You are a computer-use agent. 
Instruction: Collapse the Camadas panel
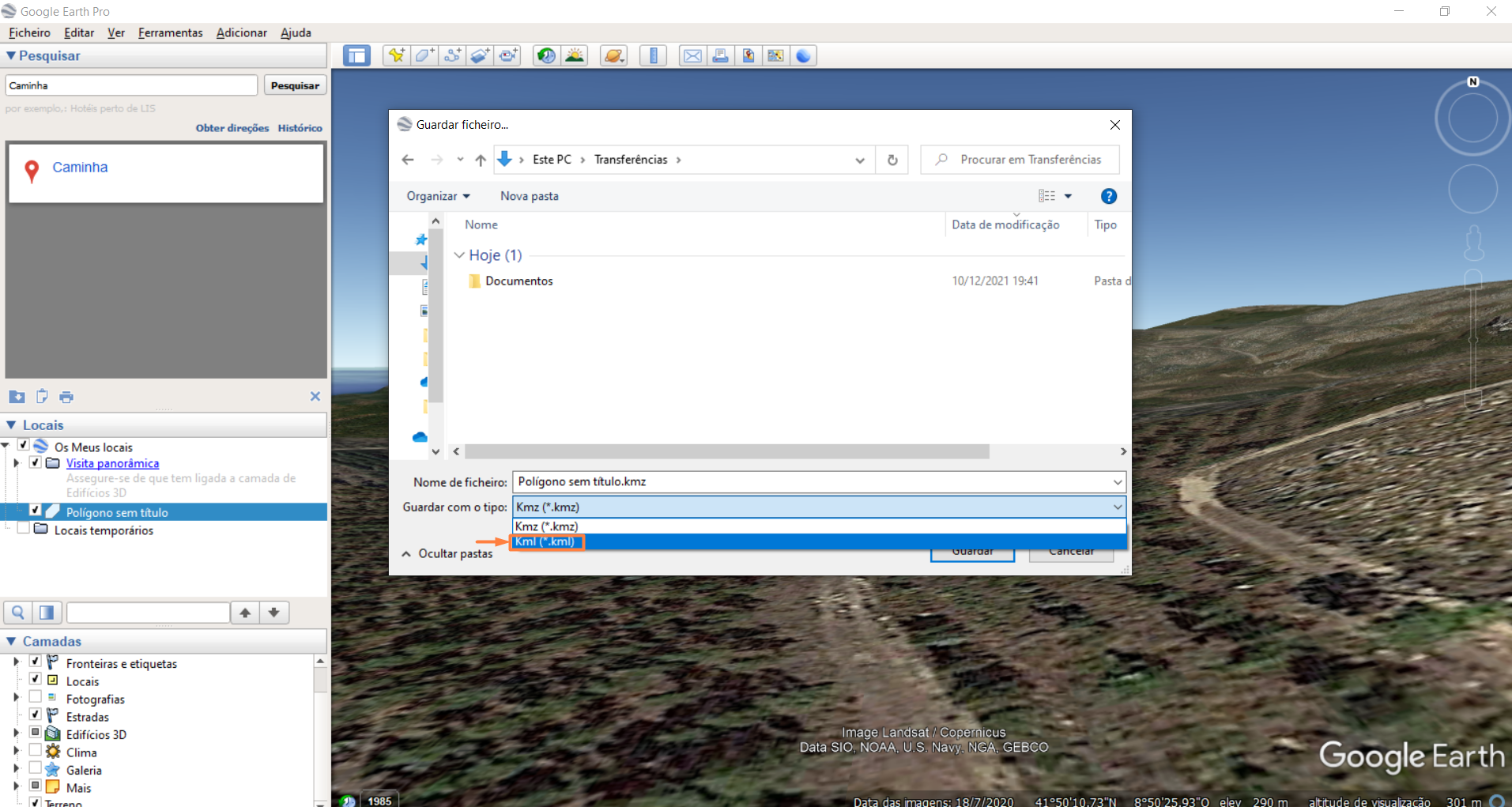[x=11, y=642]
